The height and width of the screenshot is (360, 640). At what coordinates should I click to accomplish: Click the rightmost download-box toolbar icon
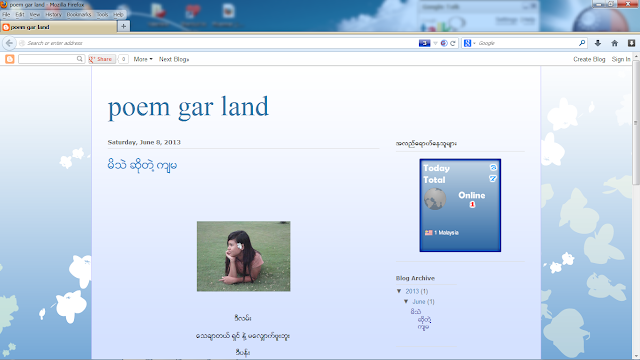[631, 43]
